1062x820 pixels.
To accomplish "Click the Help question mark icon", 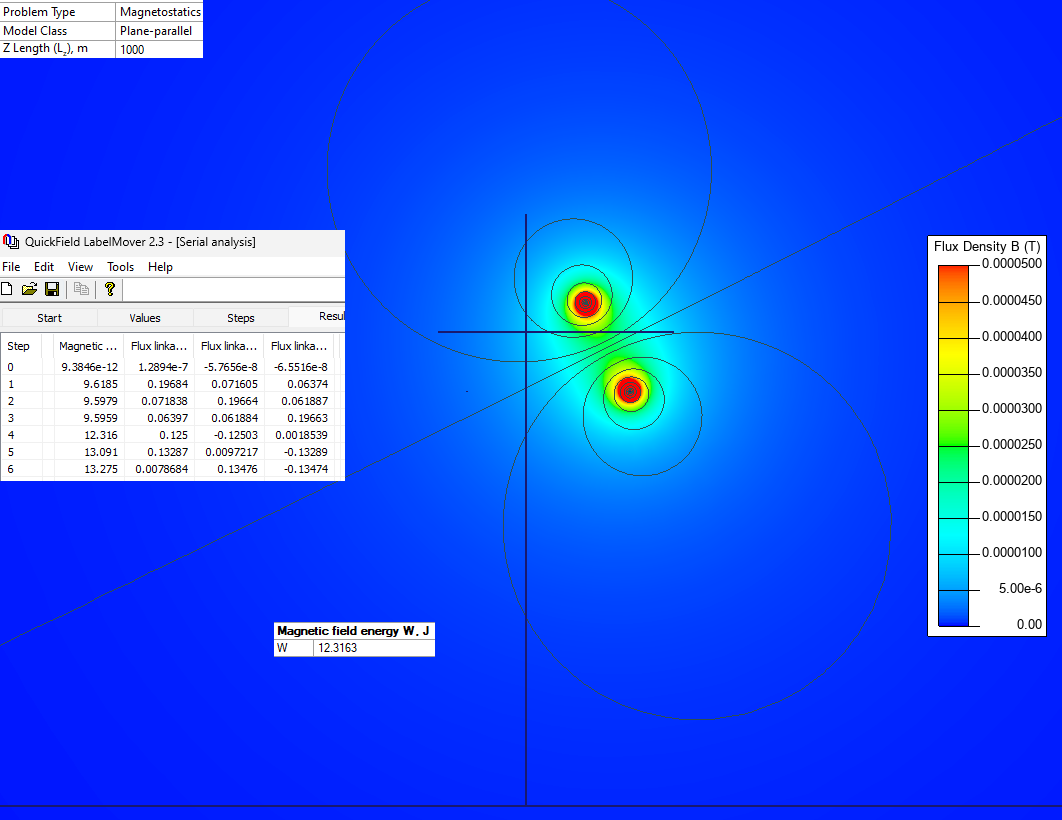I will coord(110,289).
